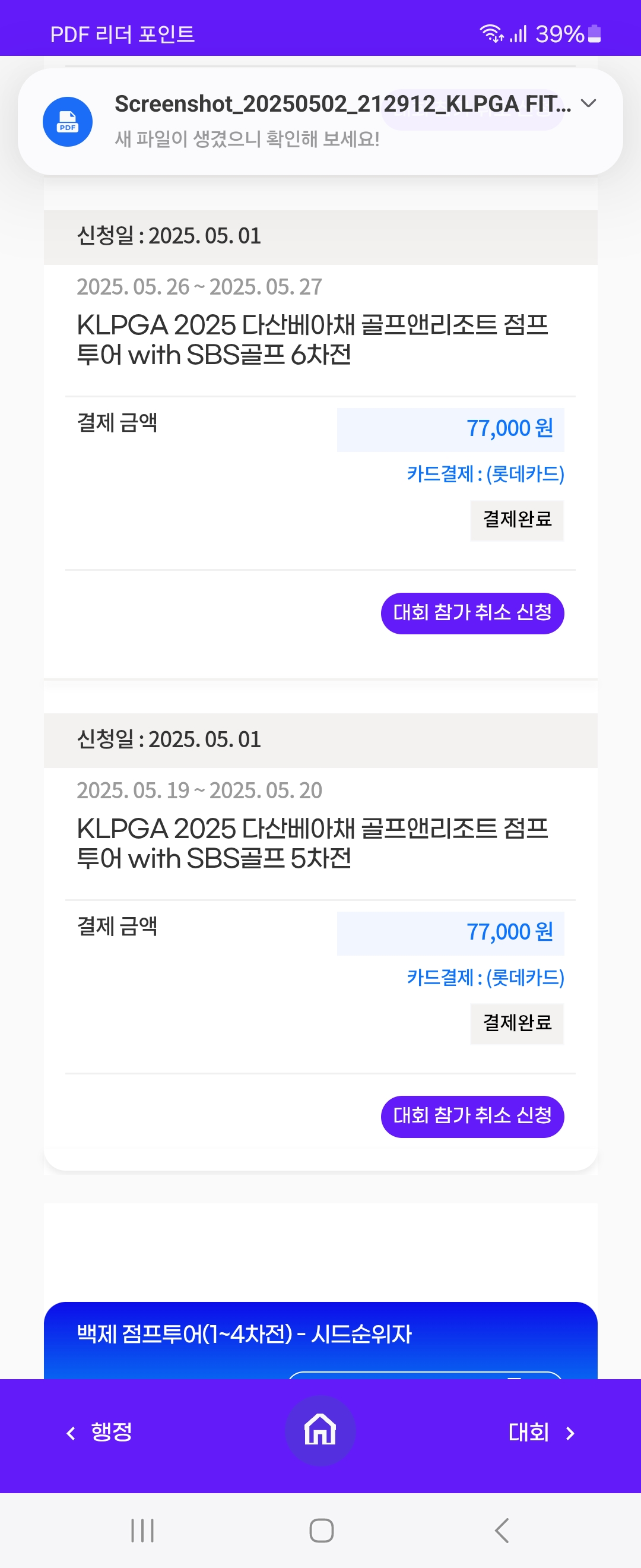
Task: Tap the left arrow beside 행정
Action: point(71,1433)
